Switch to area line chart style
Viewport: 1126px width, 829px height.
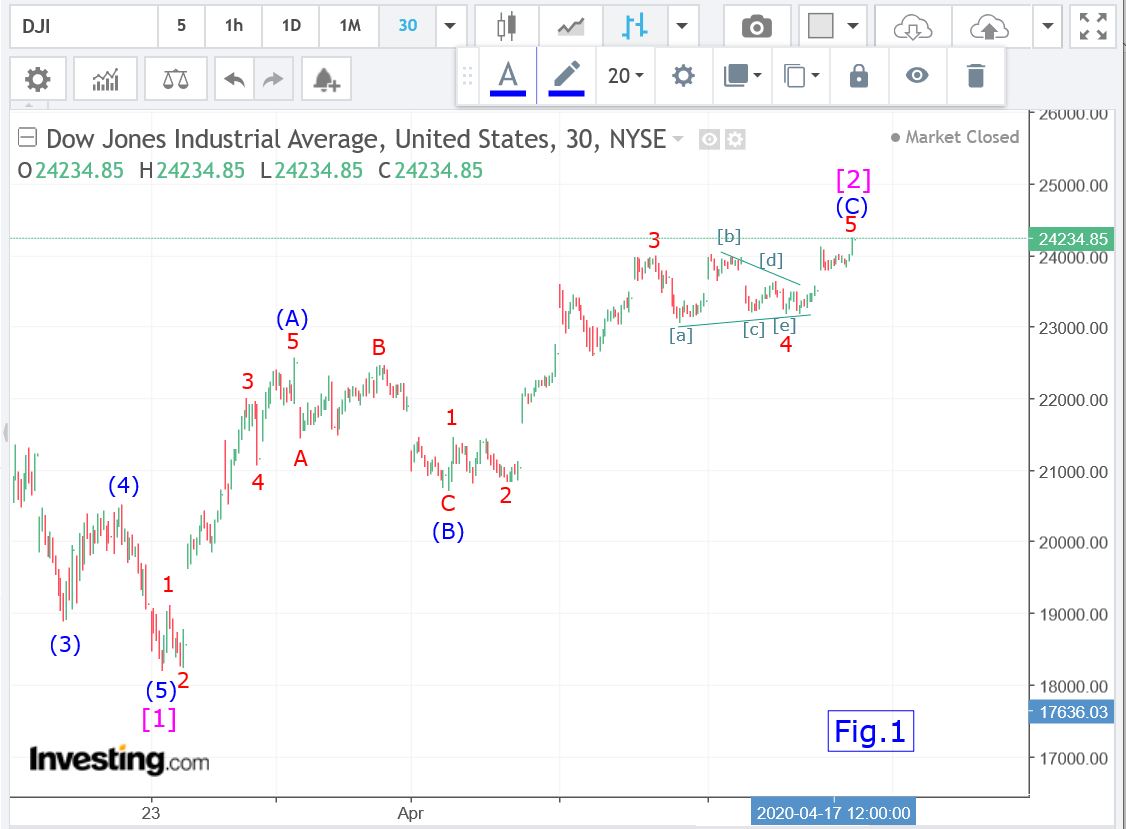(571, 27)
